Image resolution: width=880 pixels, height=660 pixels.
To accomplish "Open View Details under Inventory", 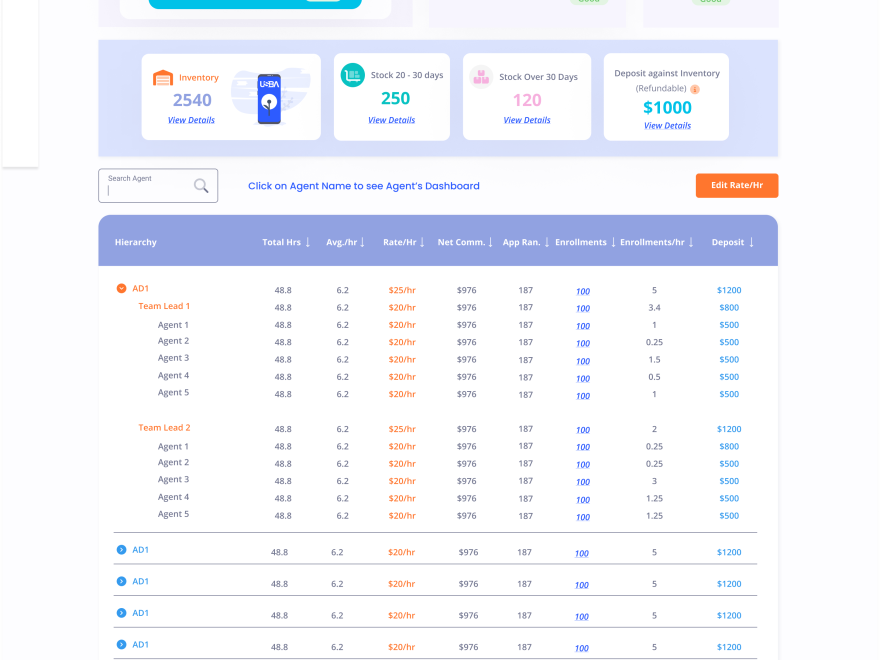I will pyautogui.click(x=191, y=120).
